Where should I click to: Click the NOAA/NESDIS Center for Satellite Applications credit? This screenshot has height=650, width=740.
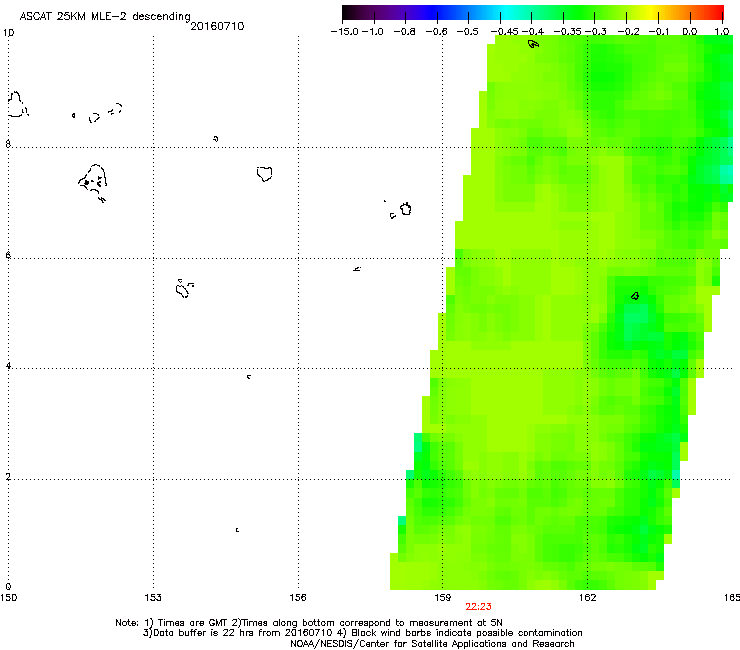[x=432, y=644]
